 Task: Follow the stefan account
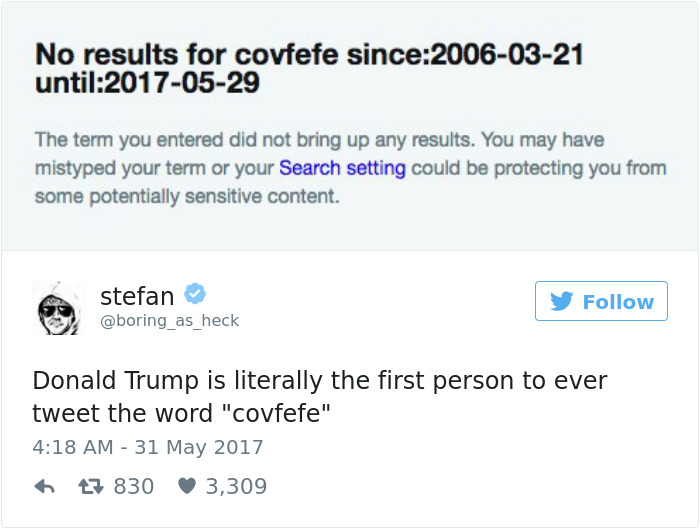601,302
